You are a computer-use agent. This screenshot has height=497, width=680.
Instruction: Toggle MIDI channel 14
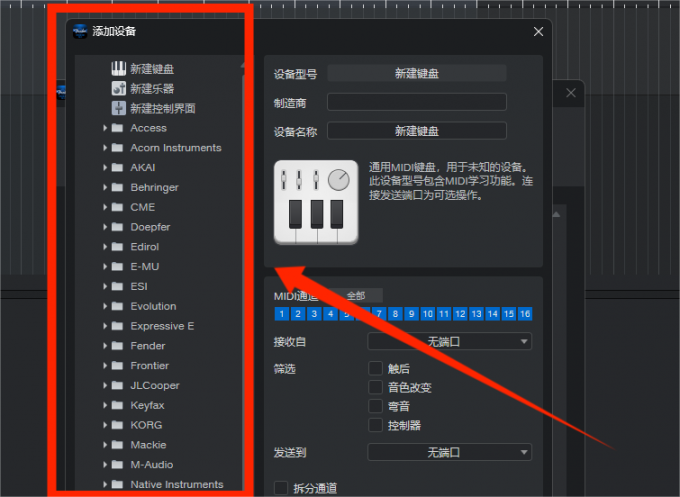point(493,314)
